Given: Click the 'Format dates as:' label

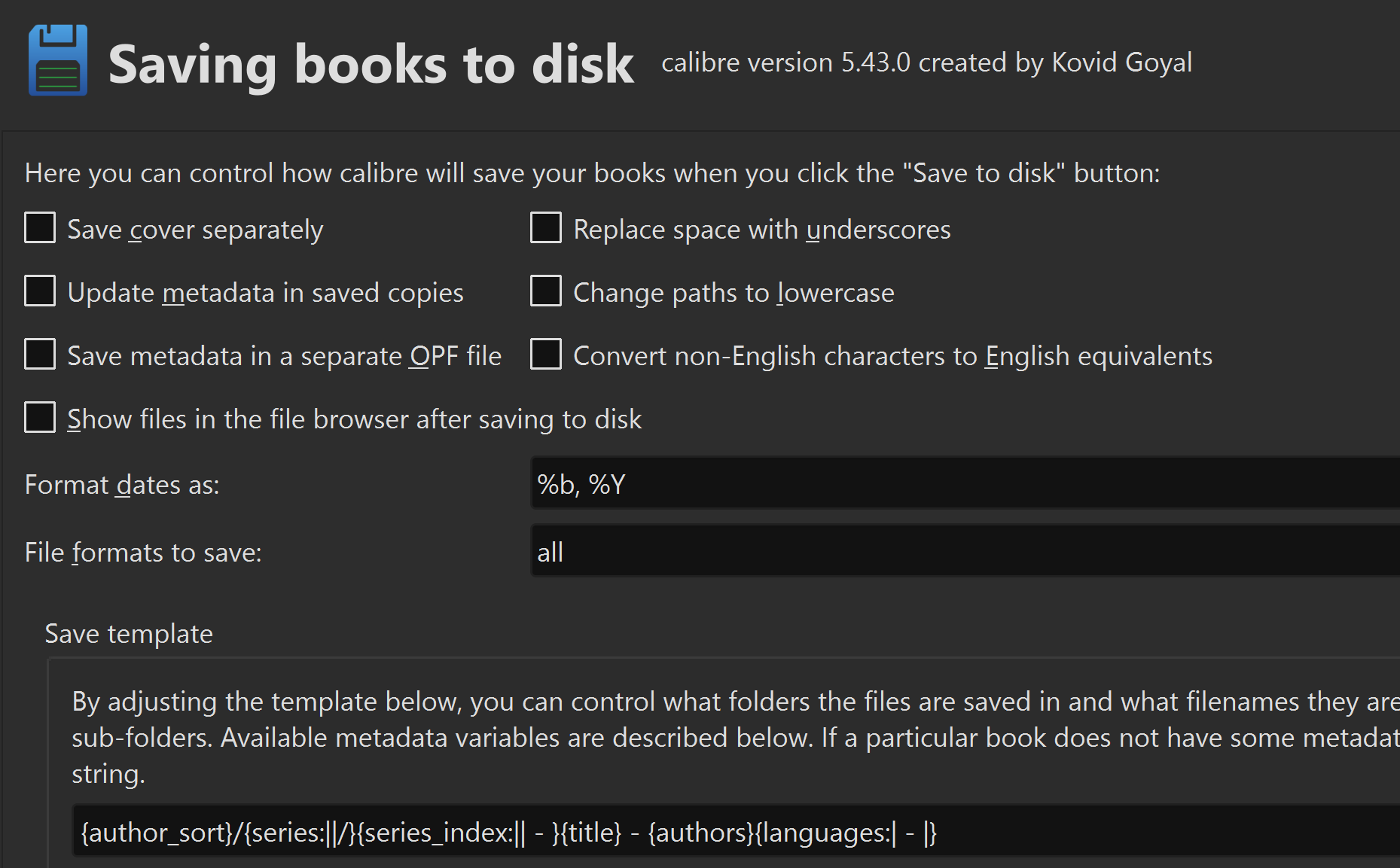Looking at the screenshot, I should [122, 485].
